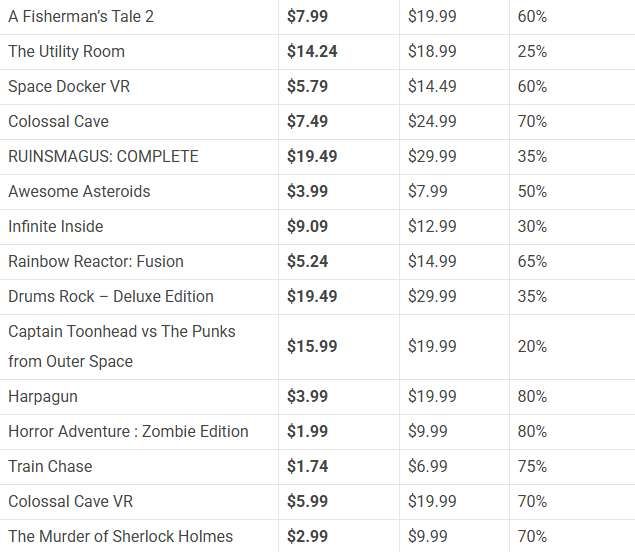
Task: Click the RUINSMAGUS: COMPLETE title cell
Action: (103, 157)
